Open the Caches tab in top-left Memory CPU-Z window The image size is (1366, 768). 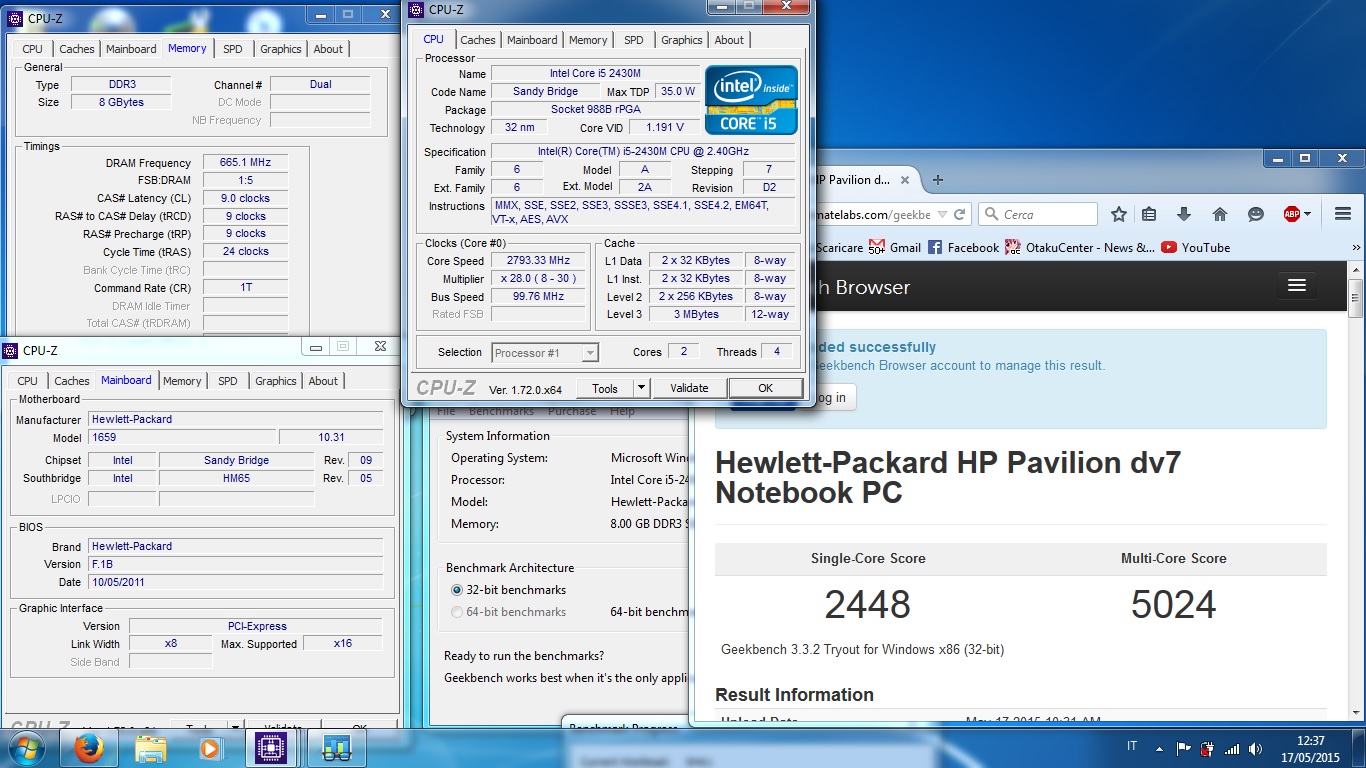click(x=76, y=49)
